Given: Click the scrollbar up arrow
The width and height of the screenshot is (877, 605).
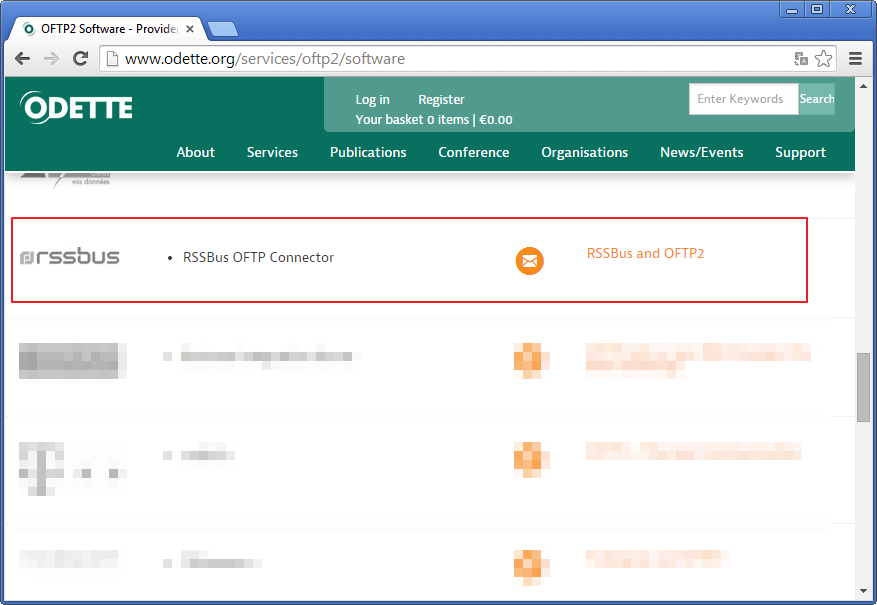Looking at the screenshot, I should coord(863,86).
